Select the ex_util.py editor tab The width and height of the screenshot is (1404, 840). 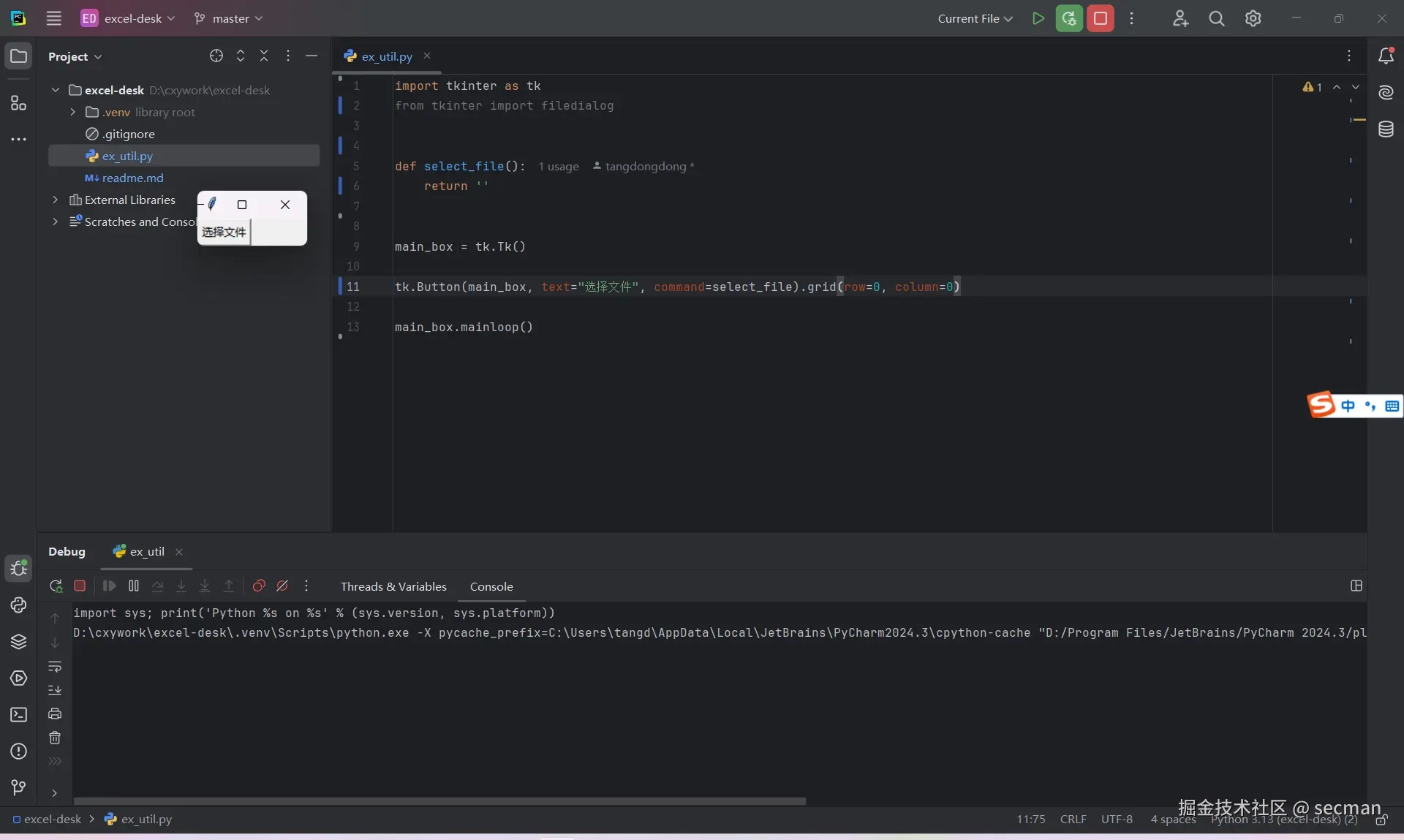[386, 57]
